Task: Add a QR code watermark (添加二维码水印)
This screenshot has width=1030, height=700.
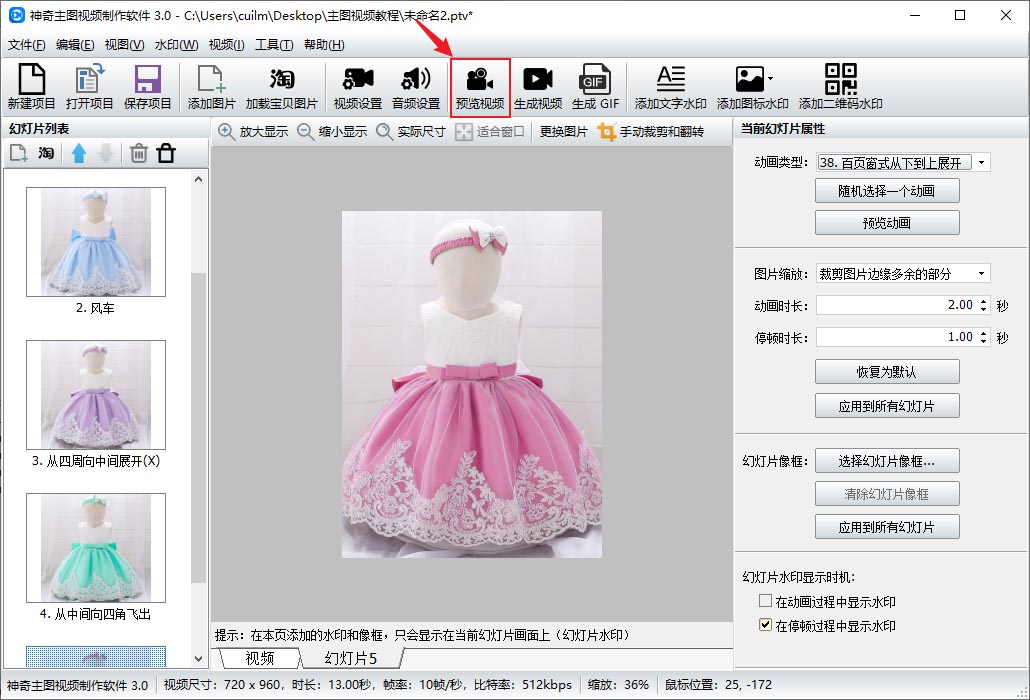Action: [840, 88]
